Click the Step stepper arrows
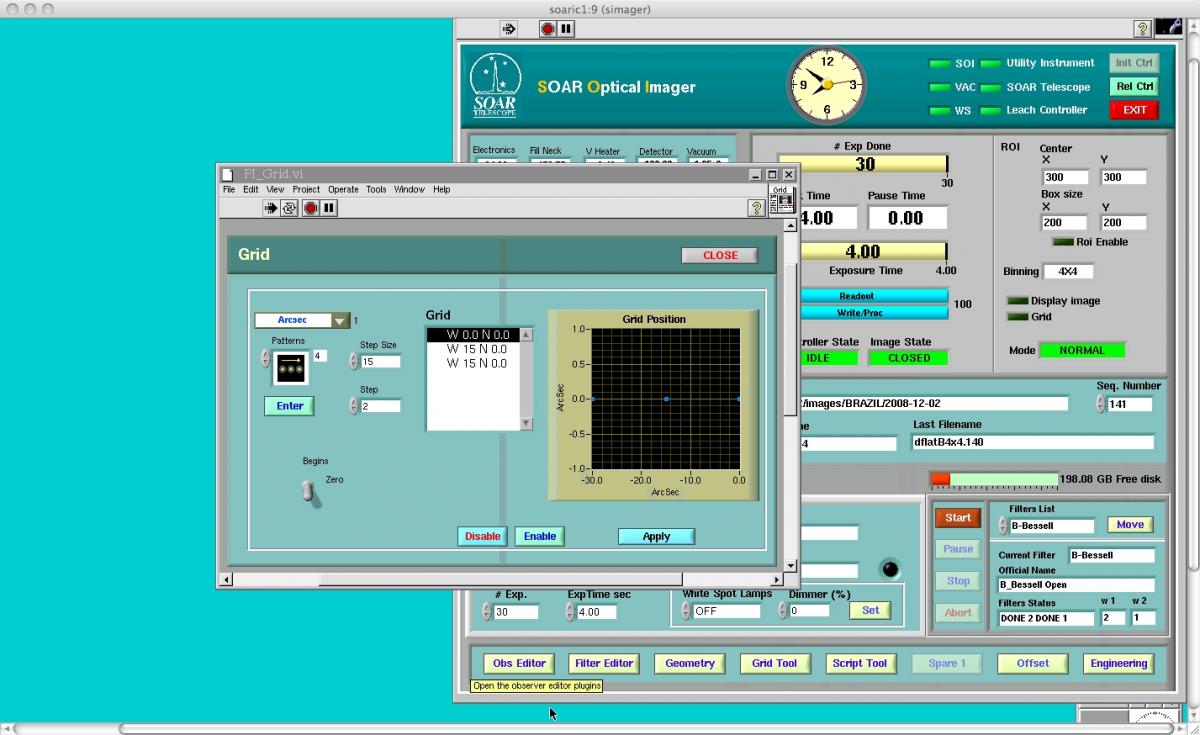 point(354,406)
